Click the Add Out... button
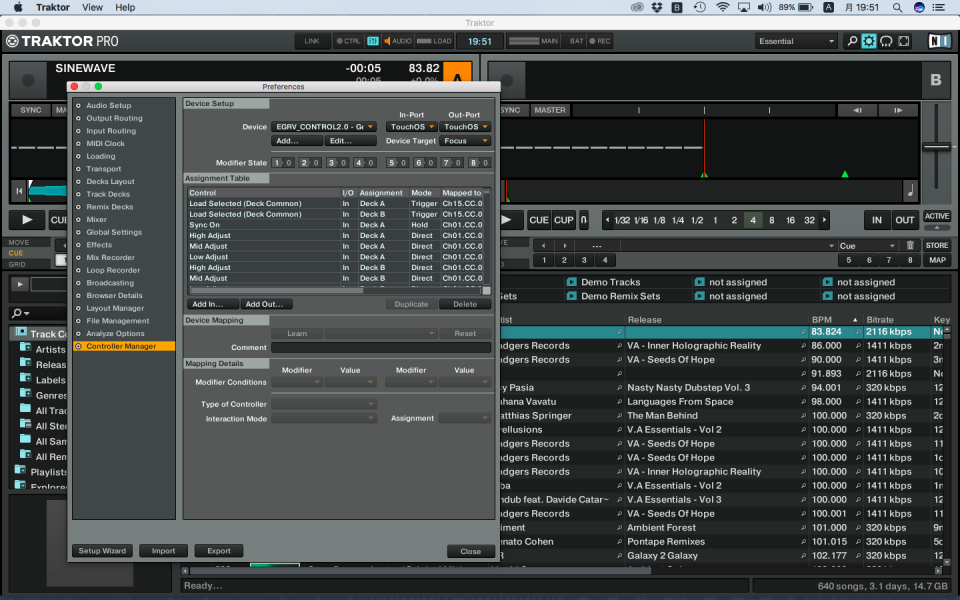 pos(265,304)
